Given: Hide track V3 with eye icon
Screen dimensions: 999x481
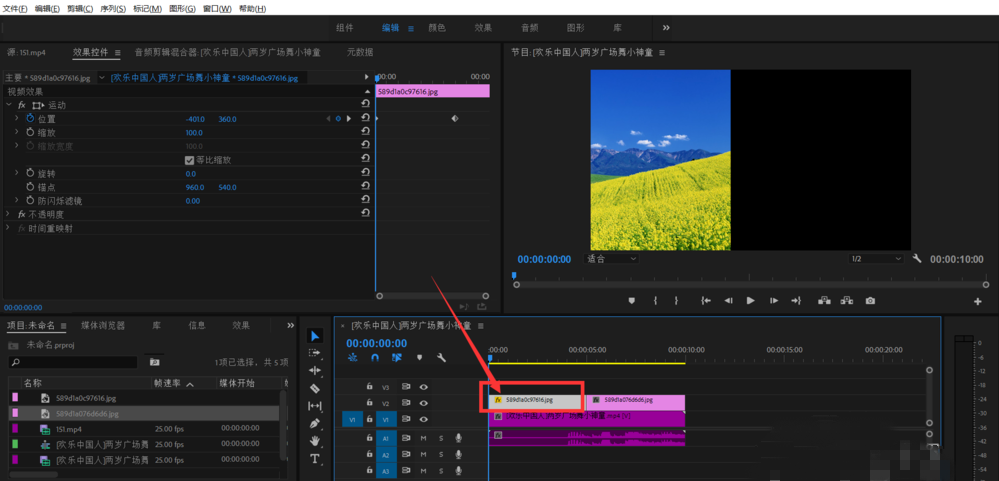Looking at the screenshot, I should (423, 386).
